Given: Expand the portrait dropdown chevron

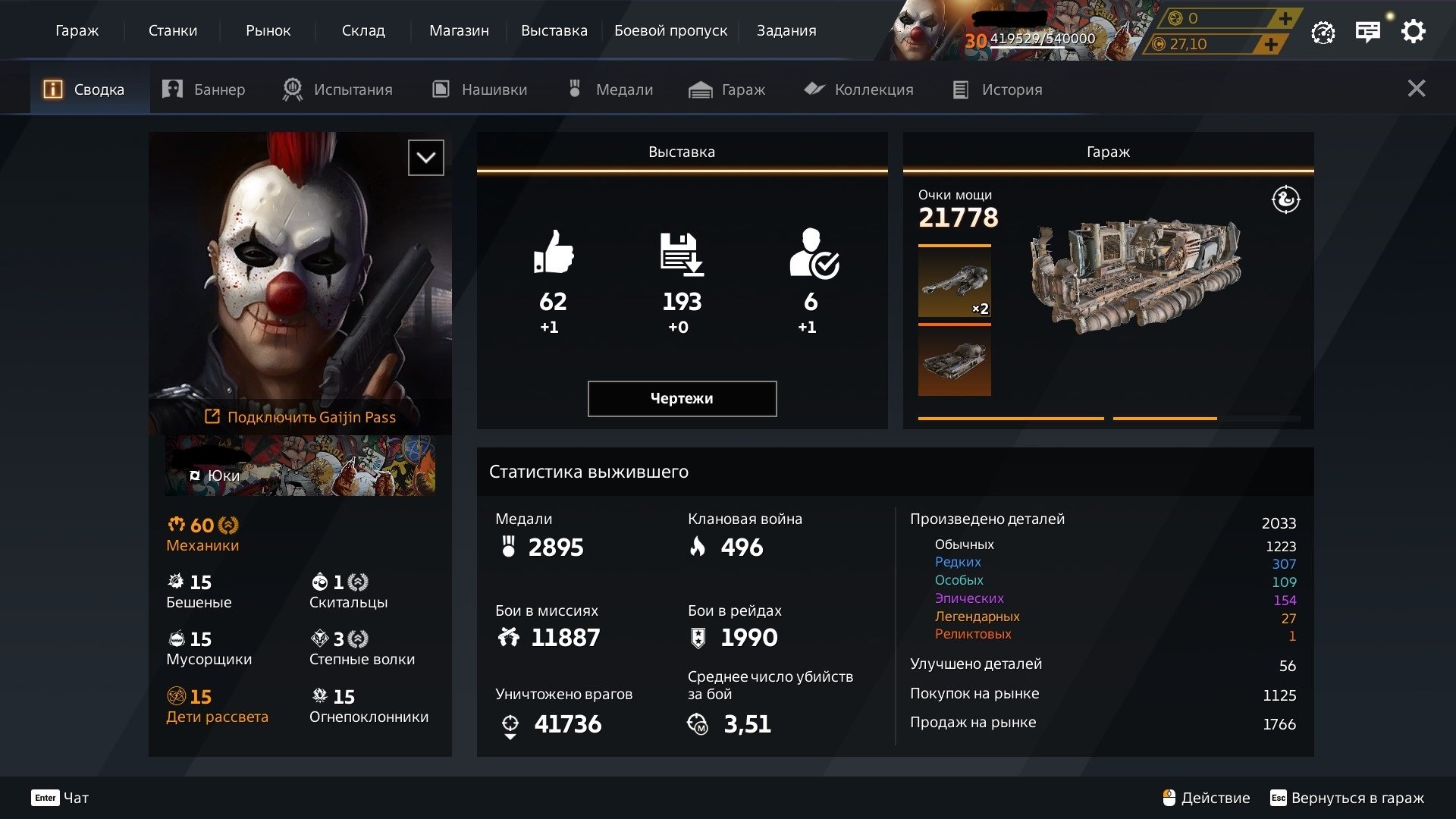Looking at the screenshot, I should (425, 158).
